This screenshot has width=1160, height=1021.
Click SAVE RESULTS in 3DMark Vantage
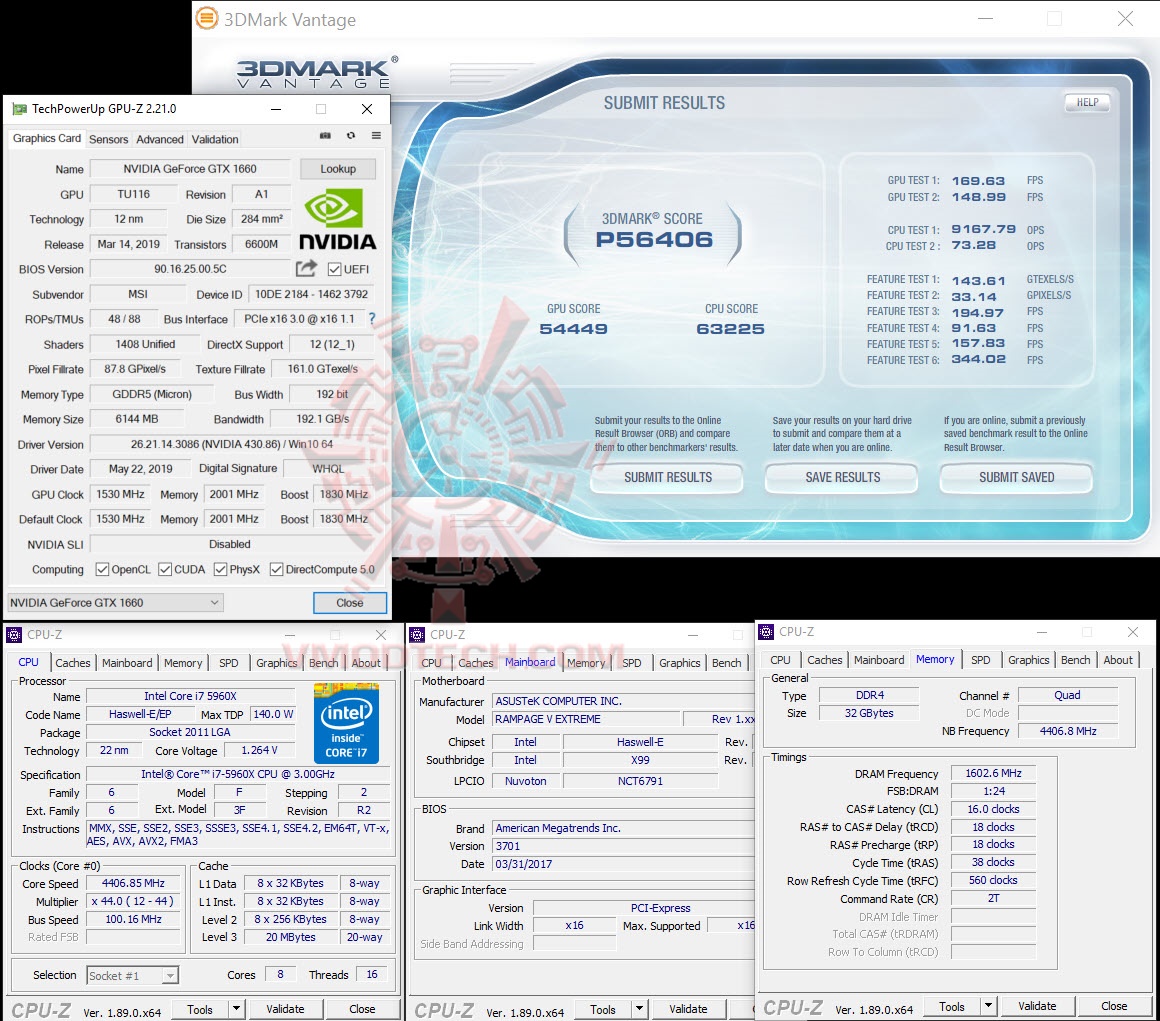click(843, 477)
